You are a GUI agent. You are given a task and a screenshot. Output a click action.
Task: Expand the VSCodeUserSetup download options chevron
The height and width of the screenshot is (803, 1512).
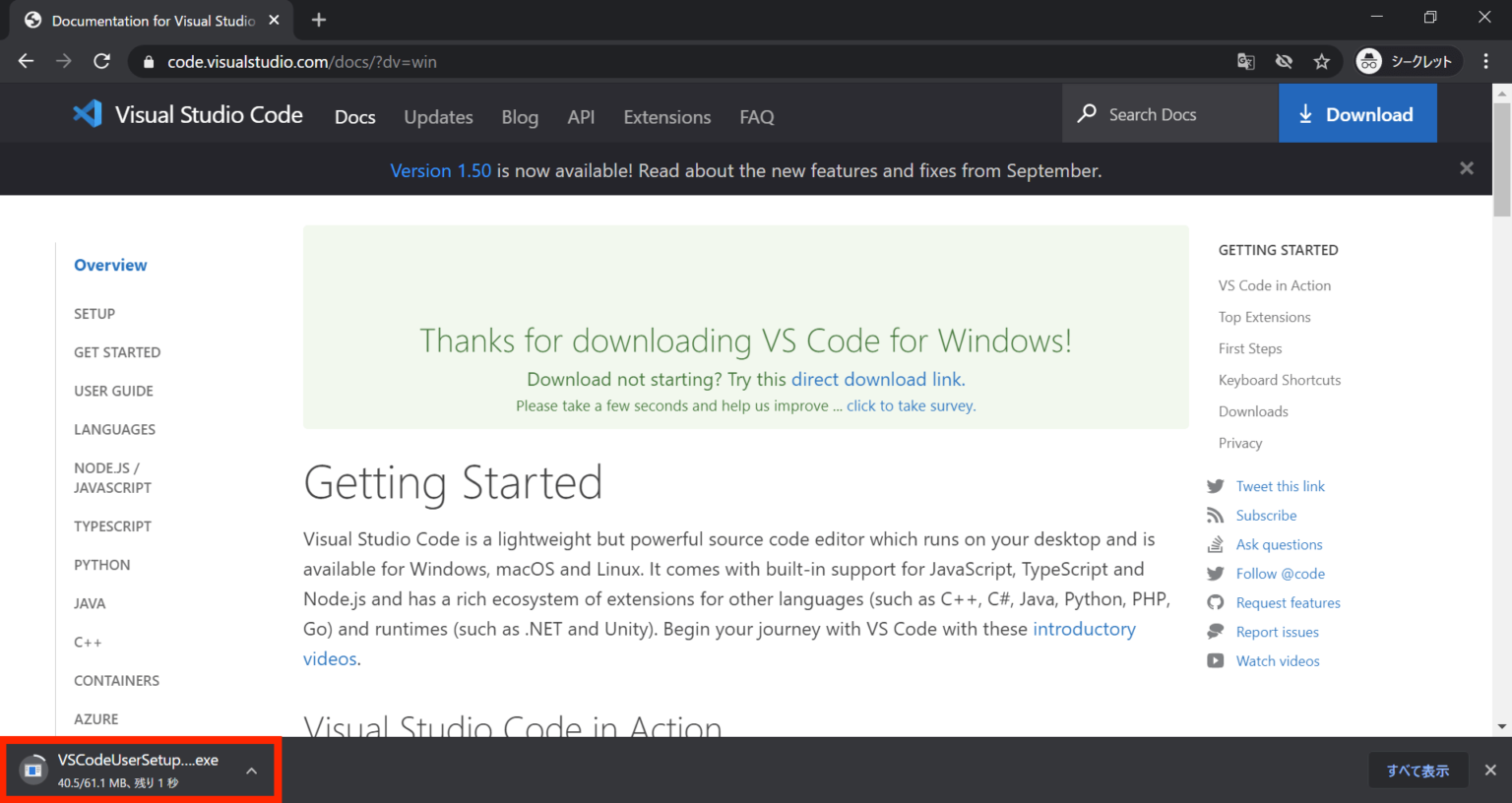tap(252, 770)
